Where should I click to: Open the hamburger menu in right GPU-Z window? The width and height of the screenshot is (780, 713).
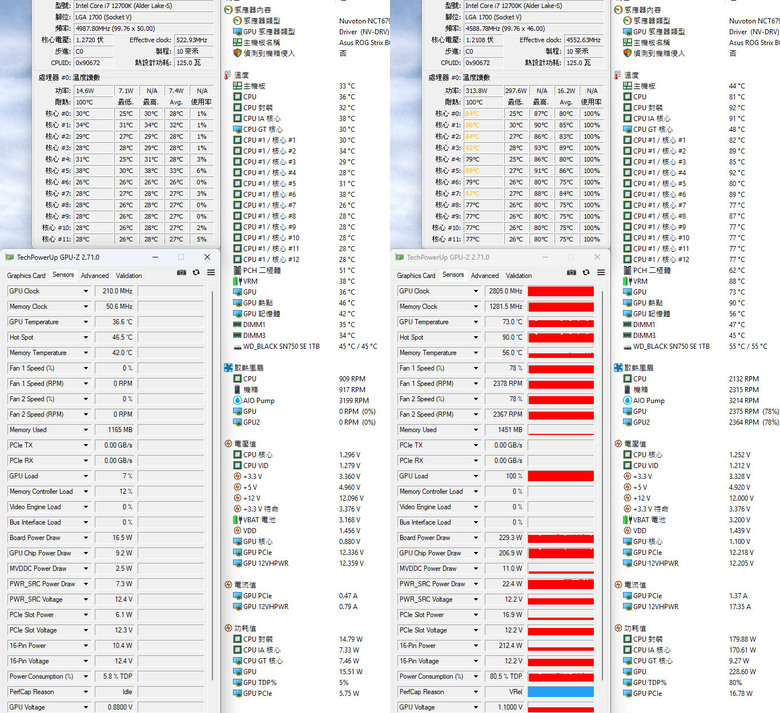coord(601,272)
